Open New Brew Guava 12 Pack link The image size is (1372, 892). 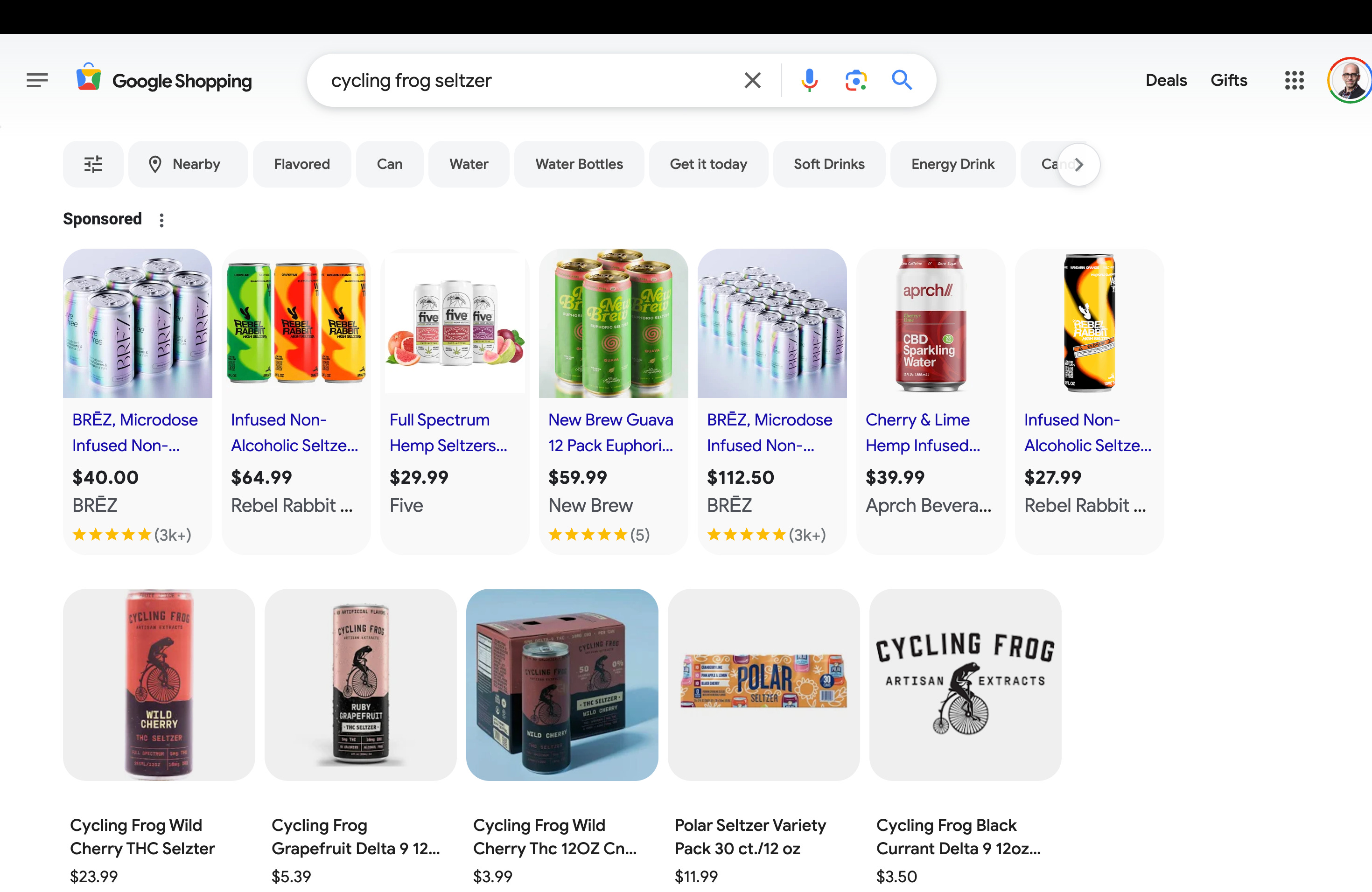[610, 432]
